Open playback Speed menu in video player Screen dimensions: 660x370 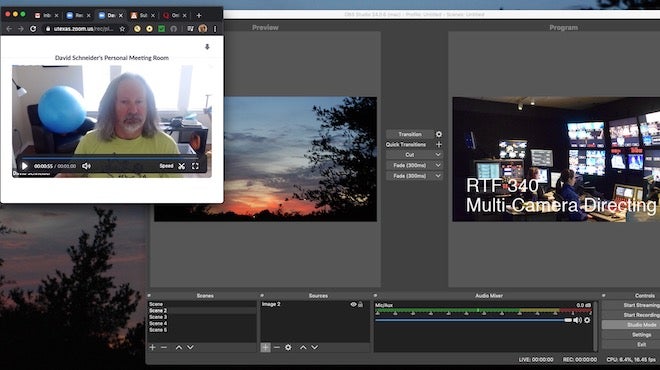click(166, 166)
